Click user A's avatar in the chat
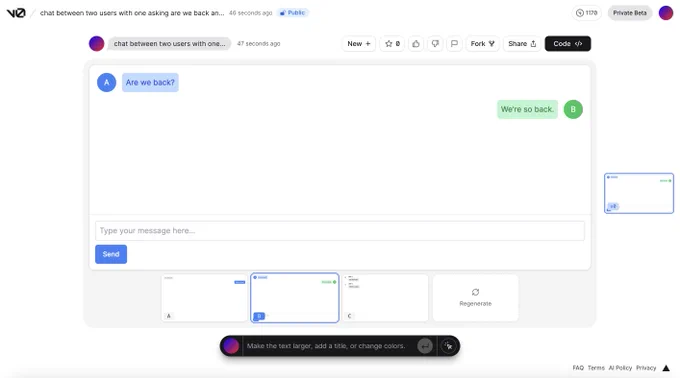This screenshot has height=378, width=680. (106, 82)
